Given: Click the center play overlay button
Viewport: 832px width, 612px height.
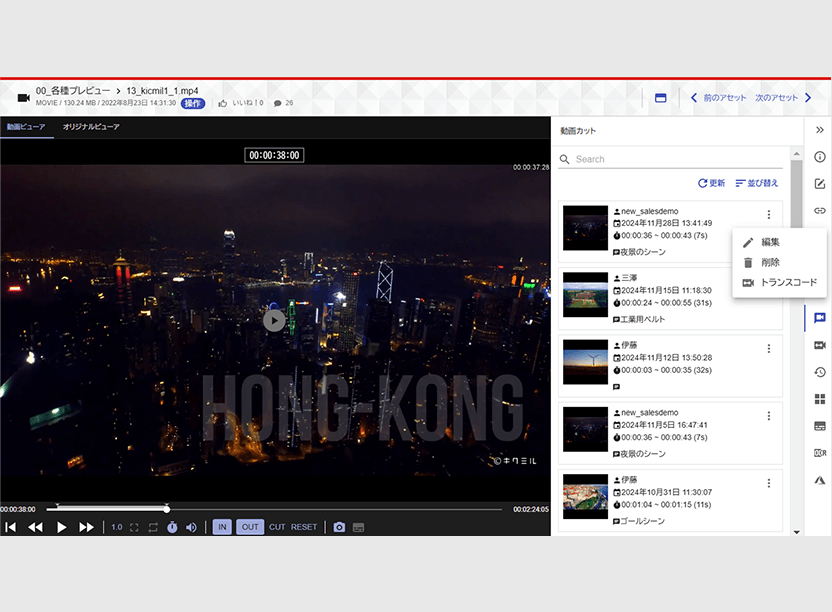Looking at the screenshot, I should [x=274, y=321].
